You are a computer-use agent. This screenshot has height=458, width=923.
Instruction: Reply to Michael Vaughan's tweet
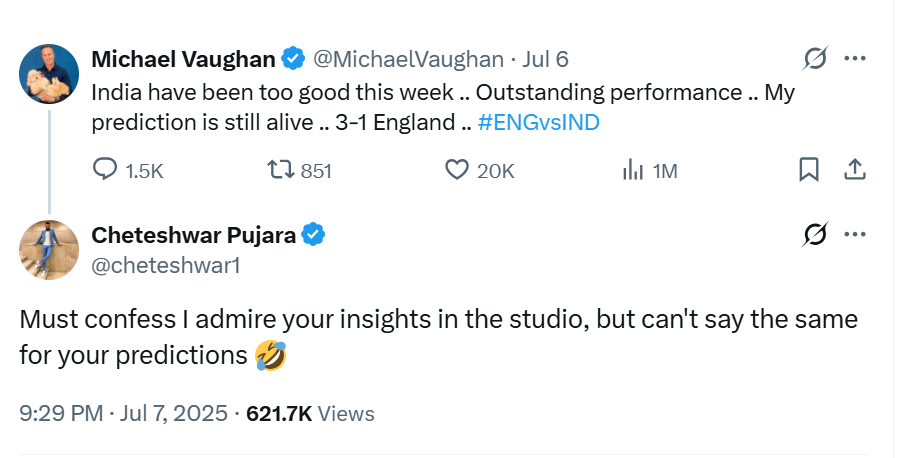pyautogui.click(x=106, y=171)
